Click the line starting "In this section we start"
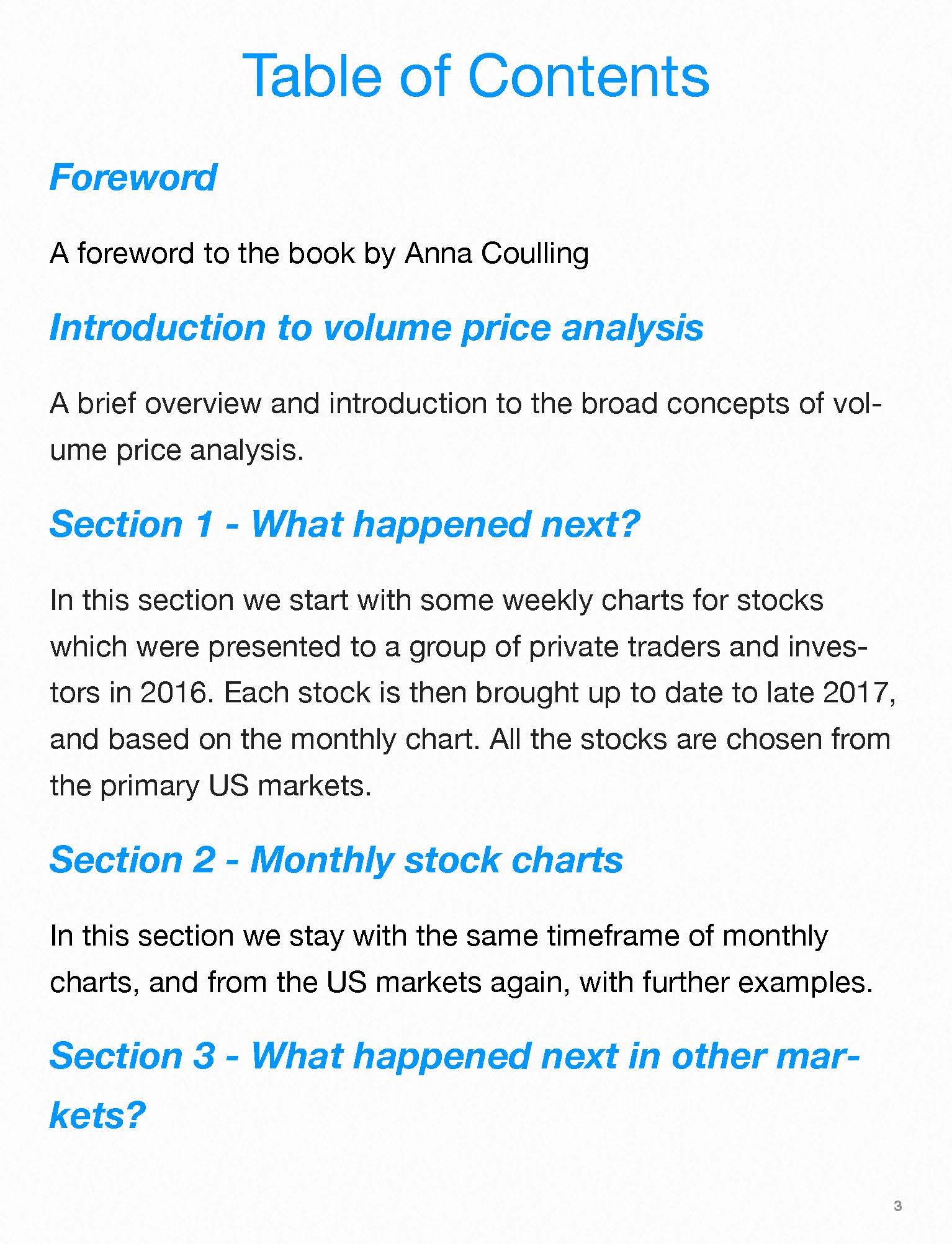This screenshot has height=1244, width=952. 436,600
